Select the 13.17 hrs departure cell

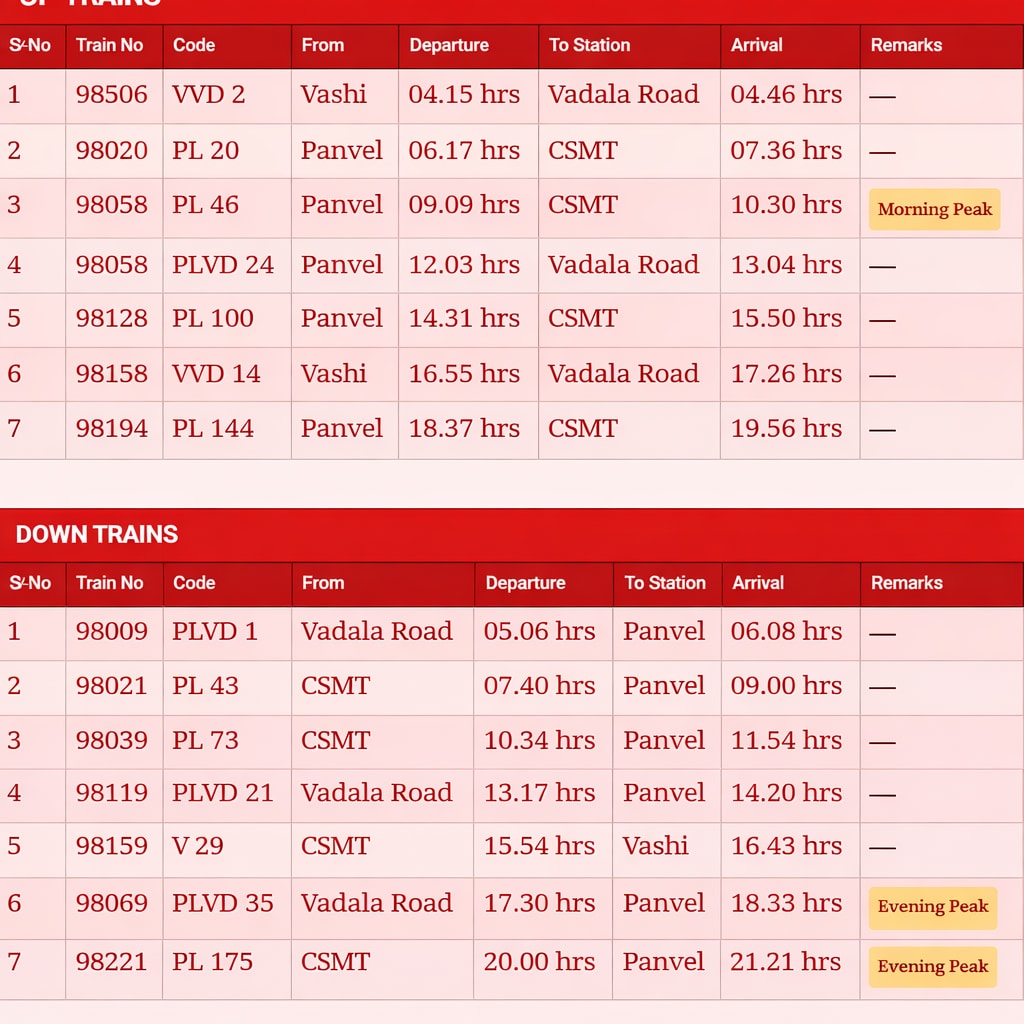click(x=539, y=793)
